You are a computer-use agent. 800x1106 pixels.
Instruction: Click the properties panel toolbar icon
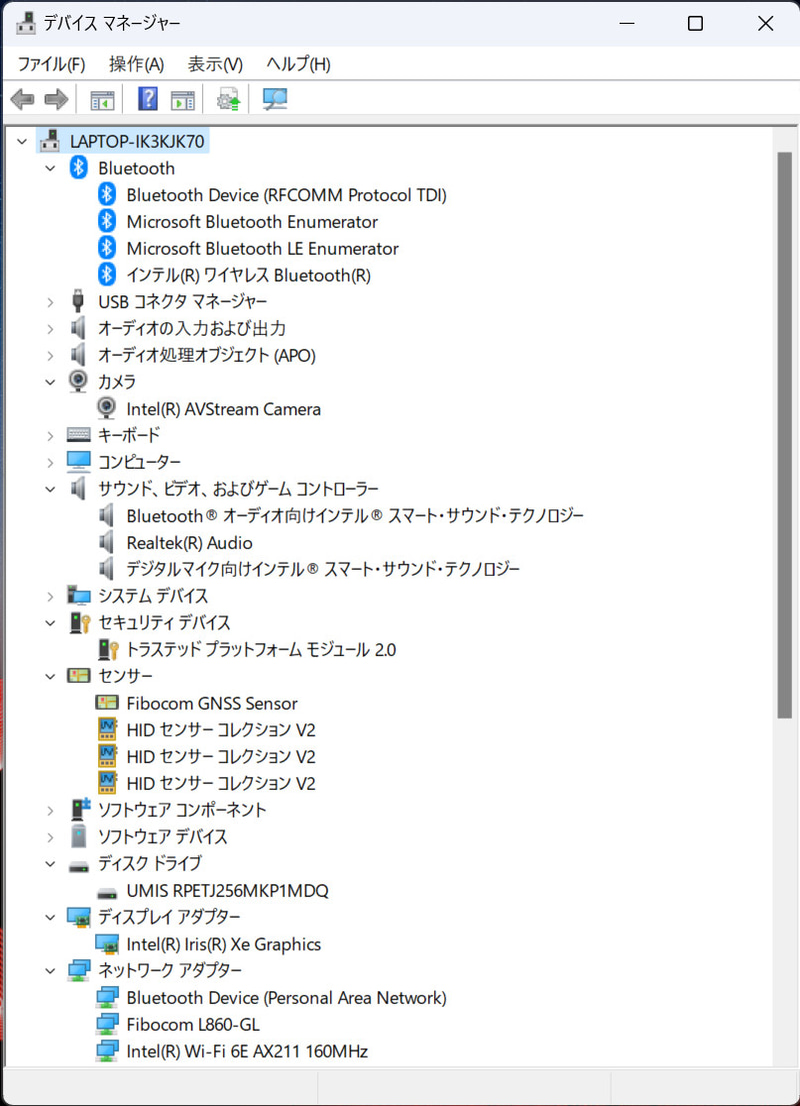pos(182,98)
